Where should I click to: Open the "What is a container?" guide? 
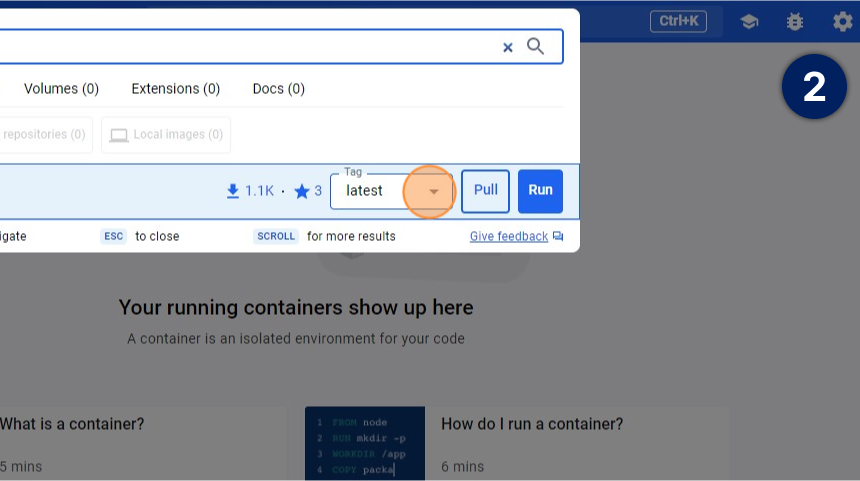[x=72, y=424]
